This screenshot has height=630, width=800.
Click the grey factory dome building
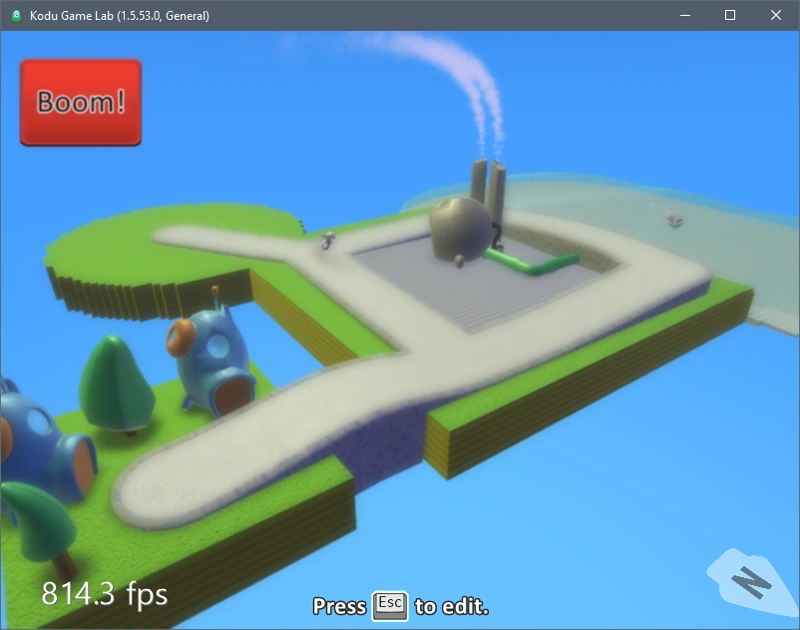point(461,230)
